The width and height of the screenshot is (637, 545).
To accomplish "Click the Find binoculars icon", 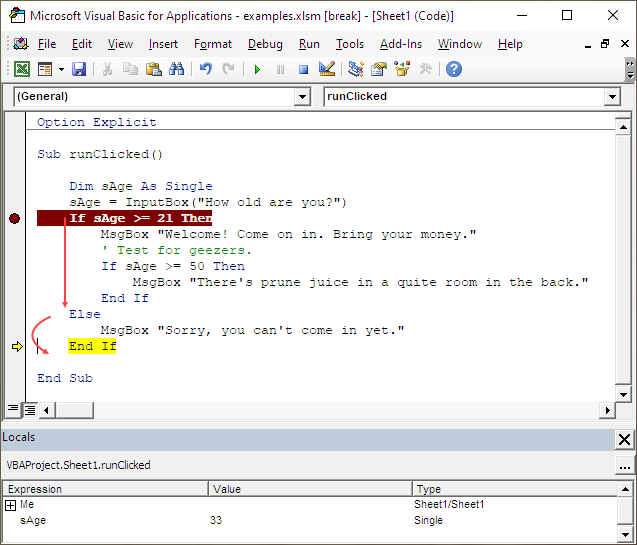I will (x=176, y=69).
